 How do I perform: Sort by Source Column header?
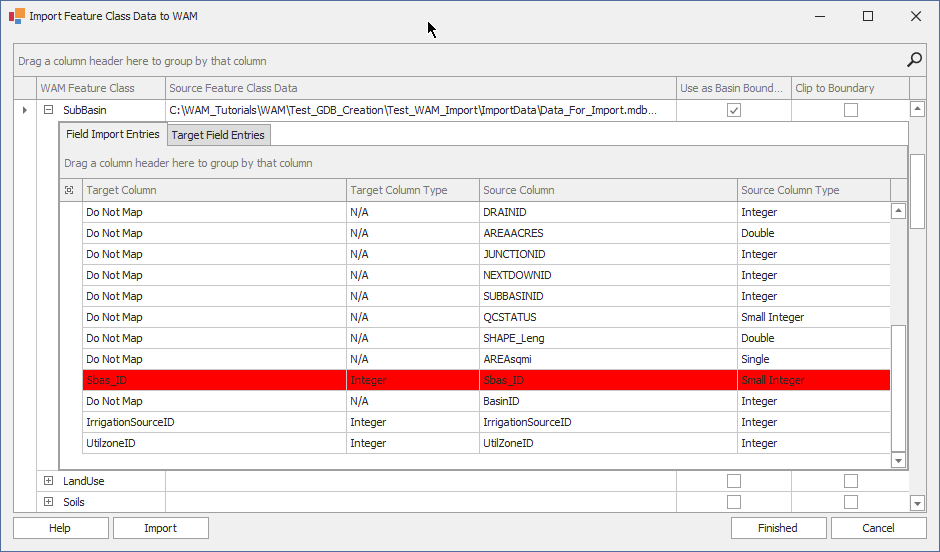(x=608, y=190)
